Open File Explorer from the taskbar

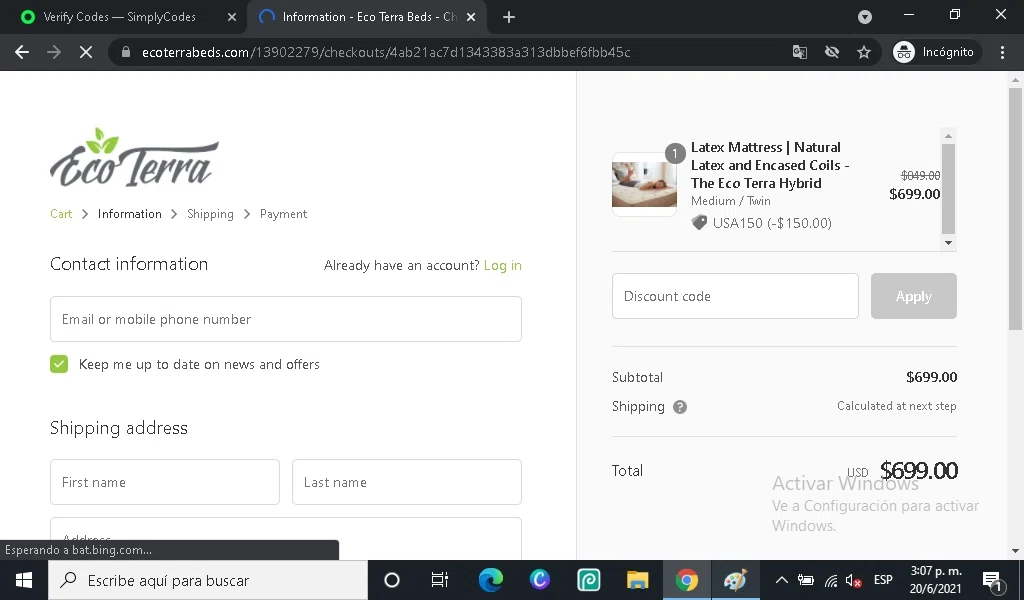[637, 580]
